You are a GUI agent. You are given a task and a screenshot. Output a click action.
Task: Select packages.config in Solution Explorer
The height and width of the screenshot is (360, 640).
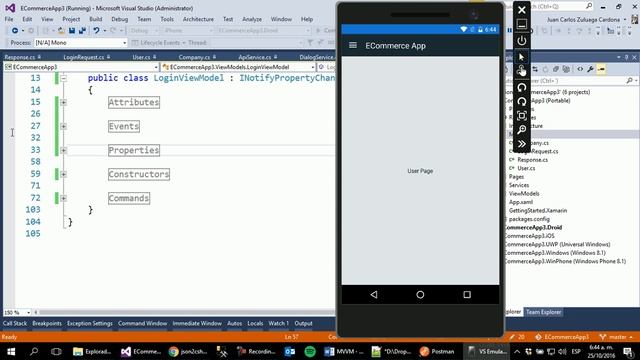point(529,219)
